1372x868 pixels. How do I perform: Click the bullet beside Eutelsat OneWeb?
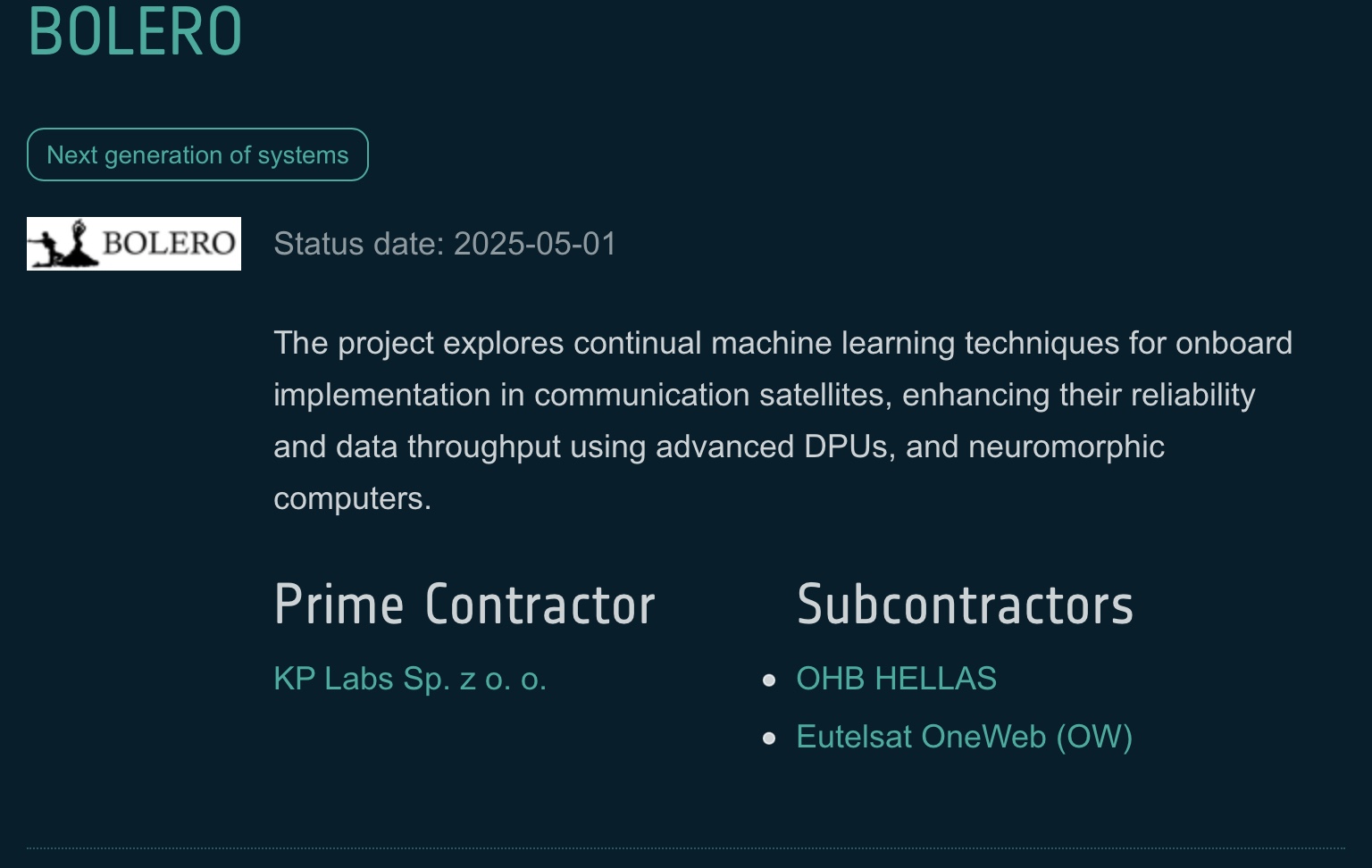pyautogui.click(x=769, y=739)
